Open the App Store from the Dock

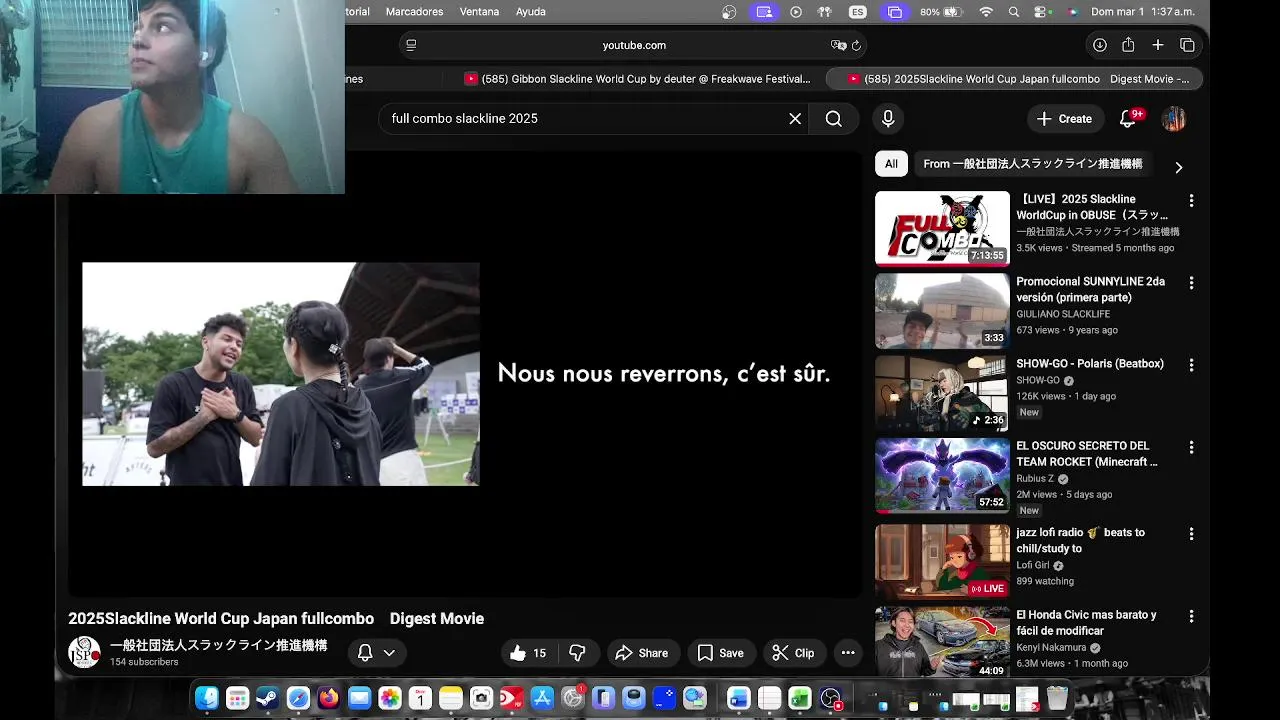(542, 698)
